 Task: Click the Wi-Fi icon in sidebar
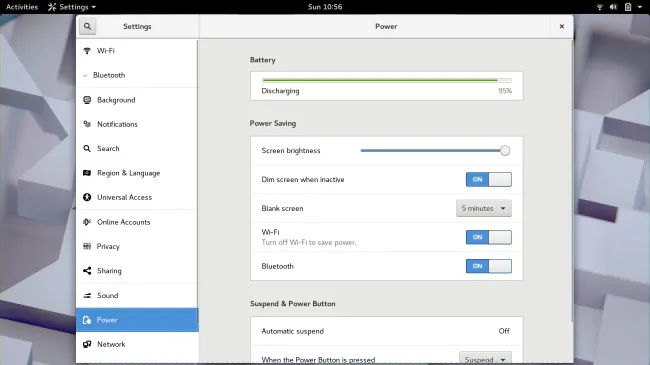click(87, 51)
